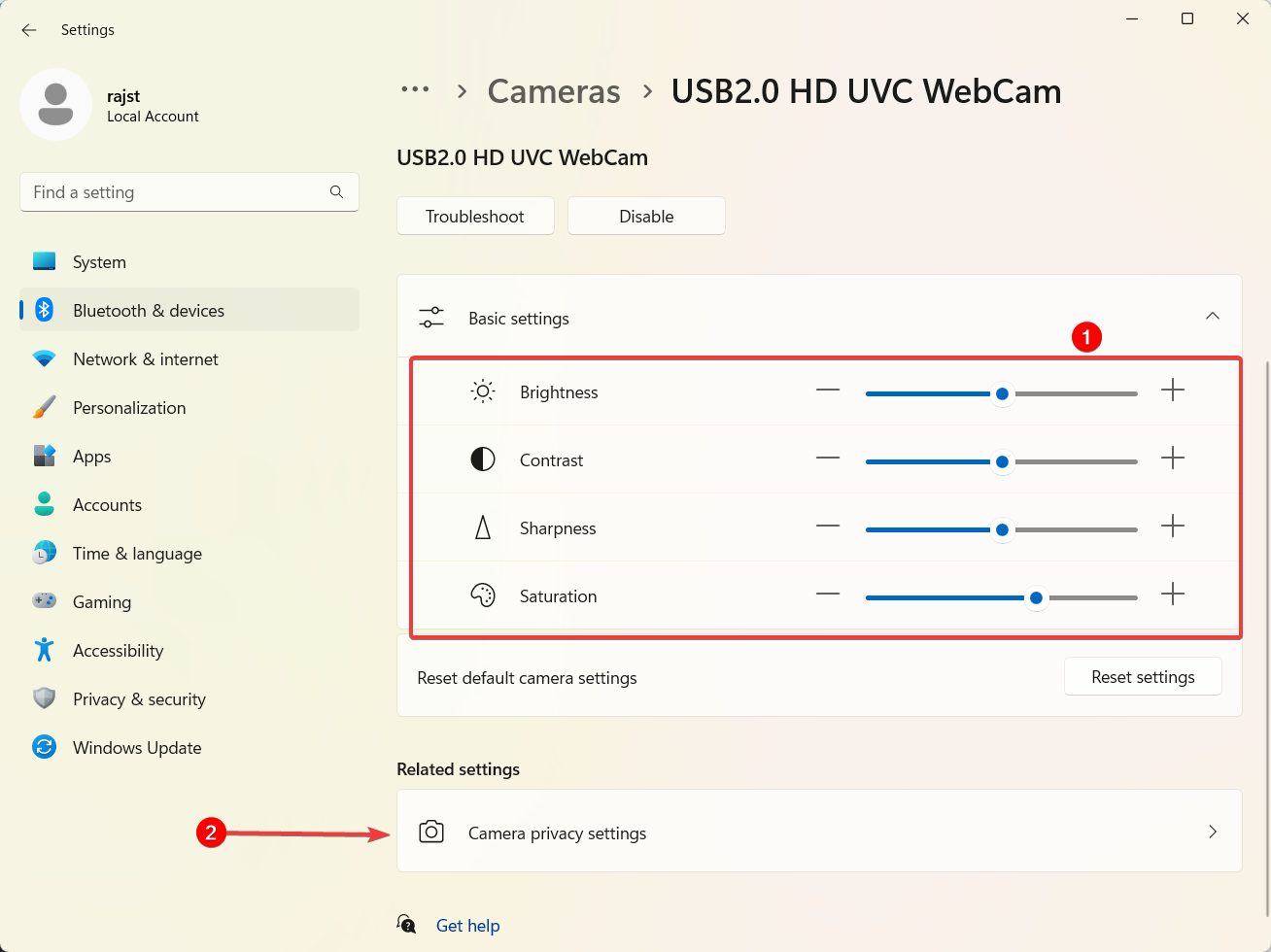Increase Sharpness with the plus button

coord(1173,527)
